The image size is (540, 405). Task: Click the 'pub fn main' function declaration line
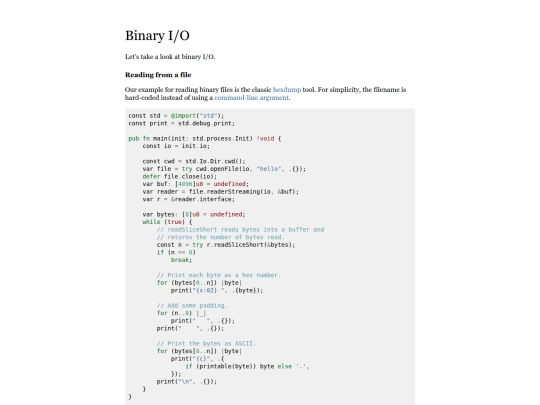click(205, 138)
